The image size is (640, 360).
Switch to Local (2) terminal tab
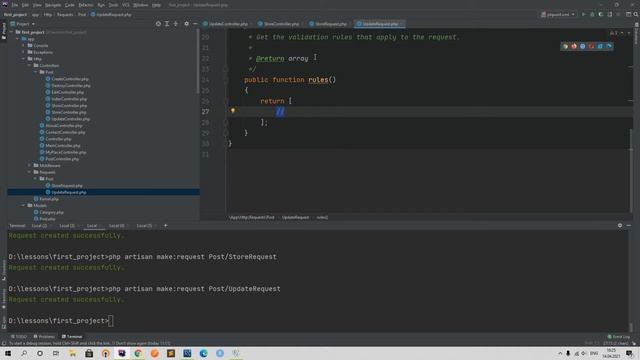click(40, 226)
